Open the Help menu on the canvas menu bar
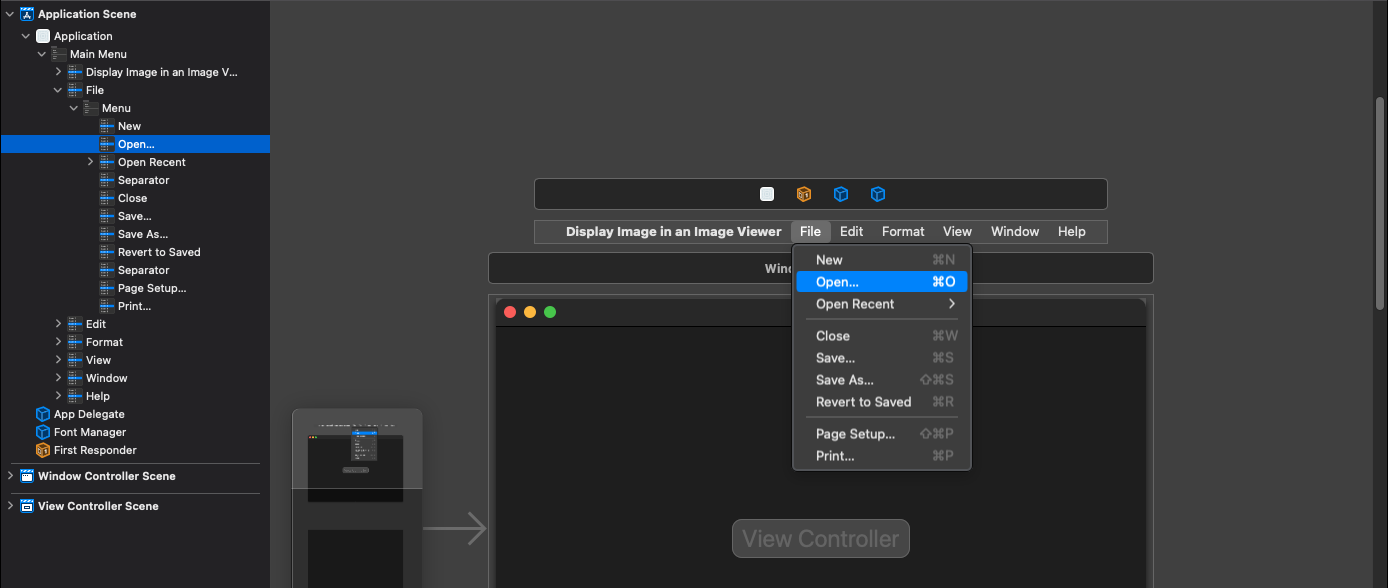Viewport: 1388px width, 588px height. tap(1071, 231)
